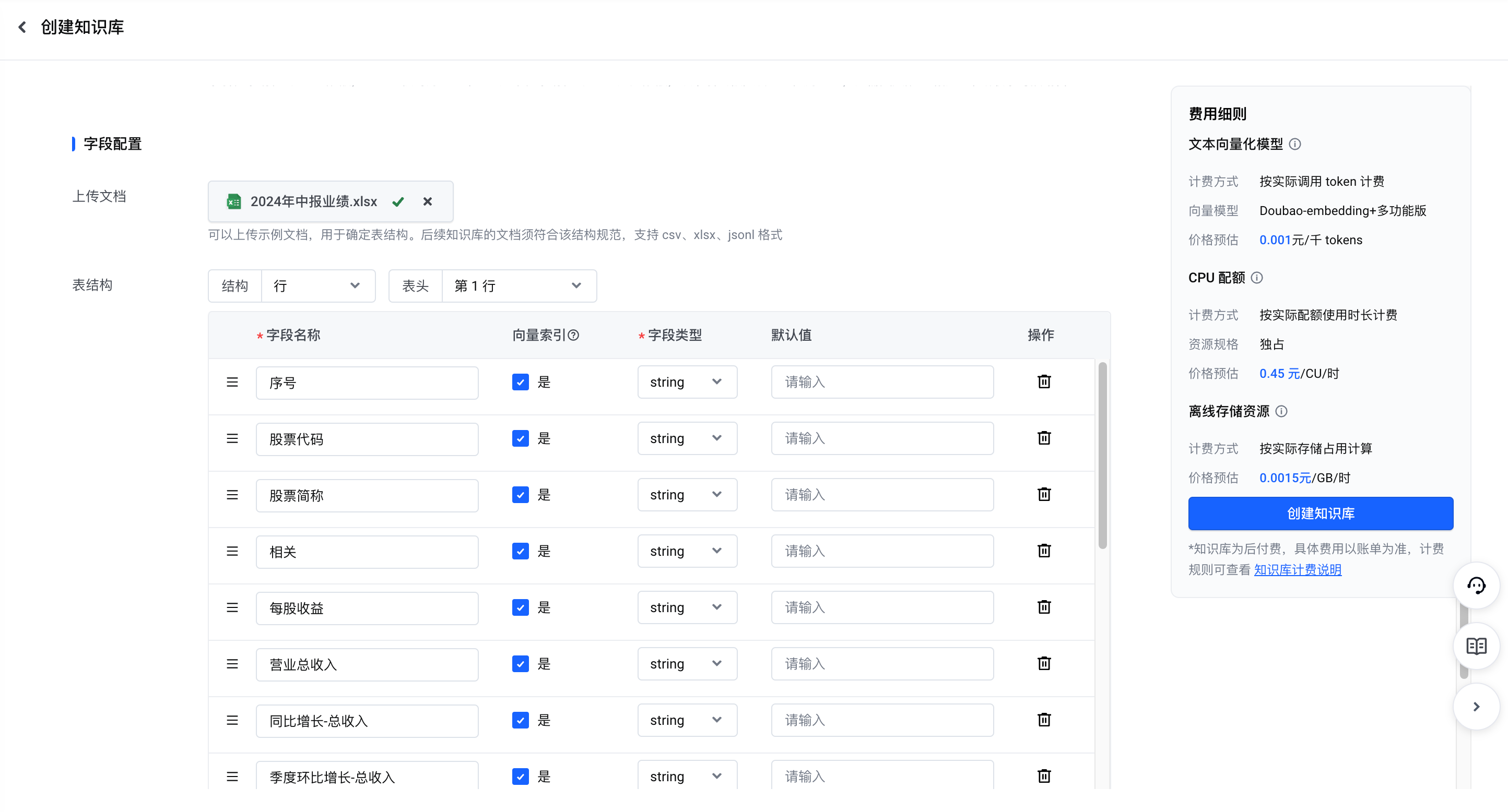
Task: Open the 结构 dropdown showing 行
Action: click(318, 285)
